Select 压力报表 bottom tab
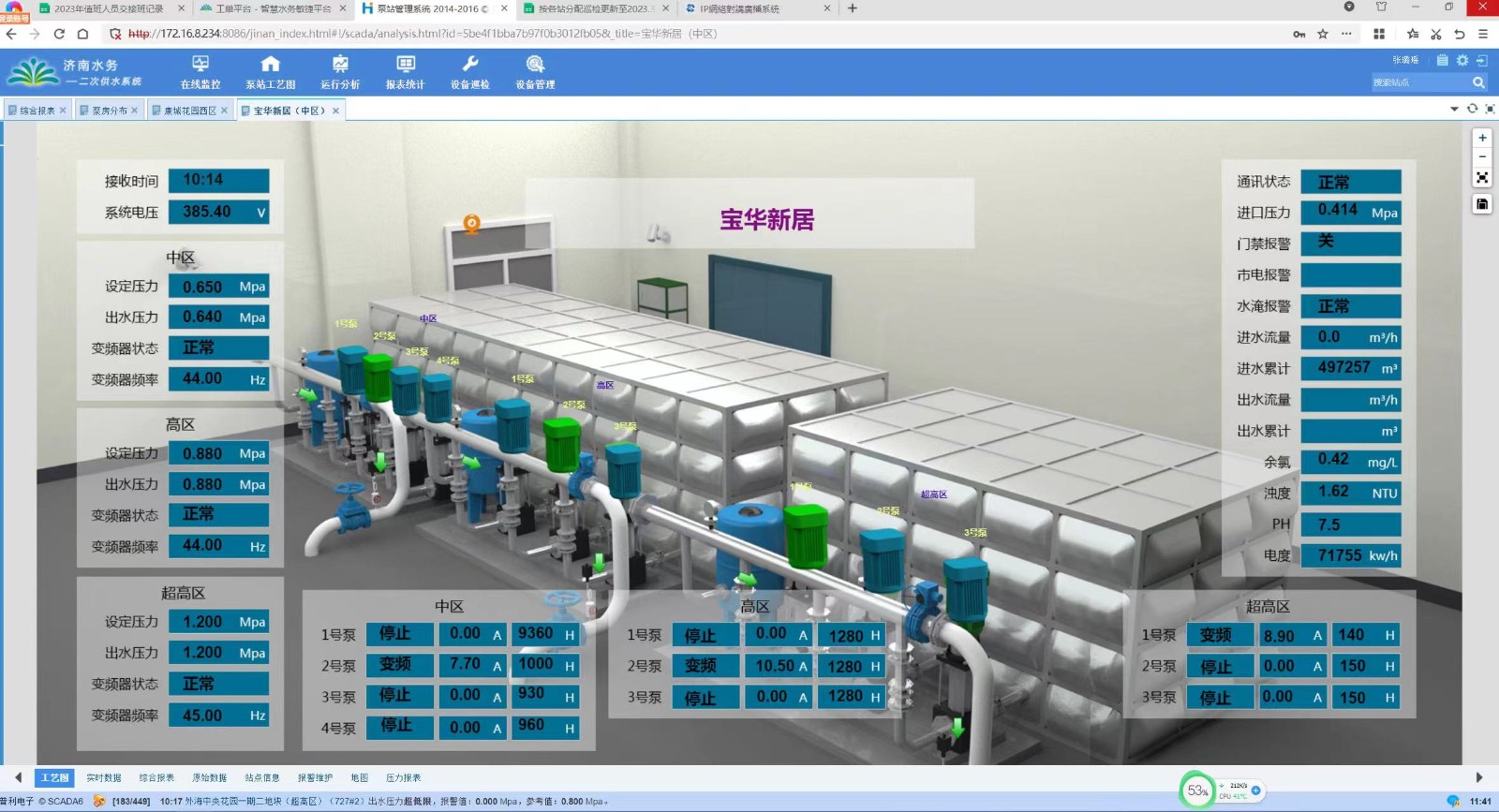The width and height of the screenshot is (1499, 812). point(403,777)
